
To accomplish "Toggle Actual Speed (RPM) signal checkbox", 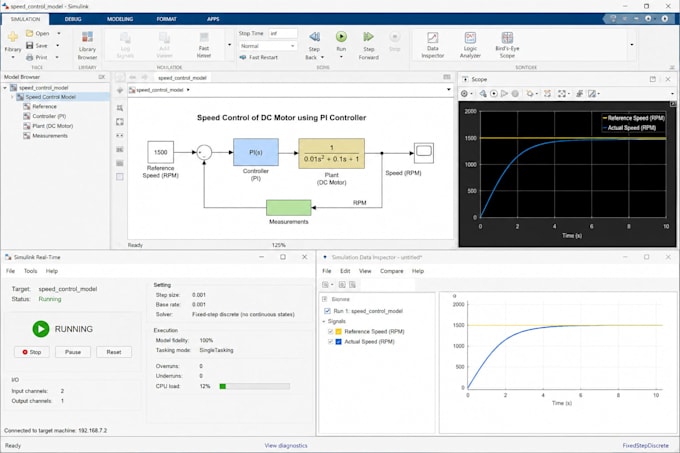I will pos(330,342).
